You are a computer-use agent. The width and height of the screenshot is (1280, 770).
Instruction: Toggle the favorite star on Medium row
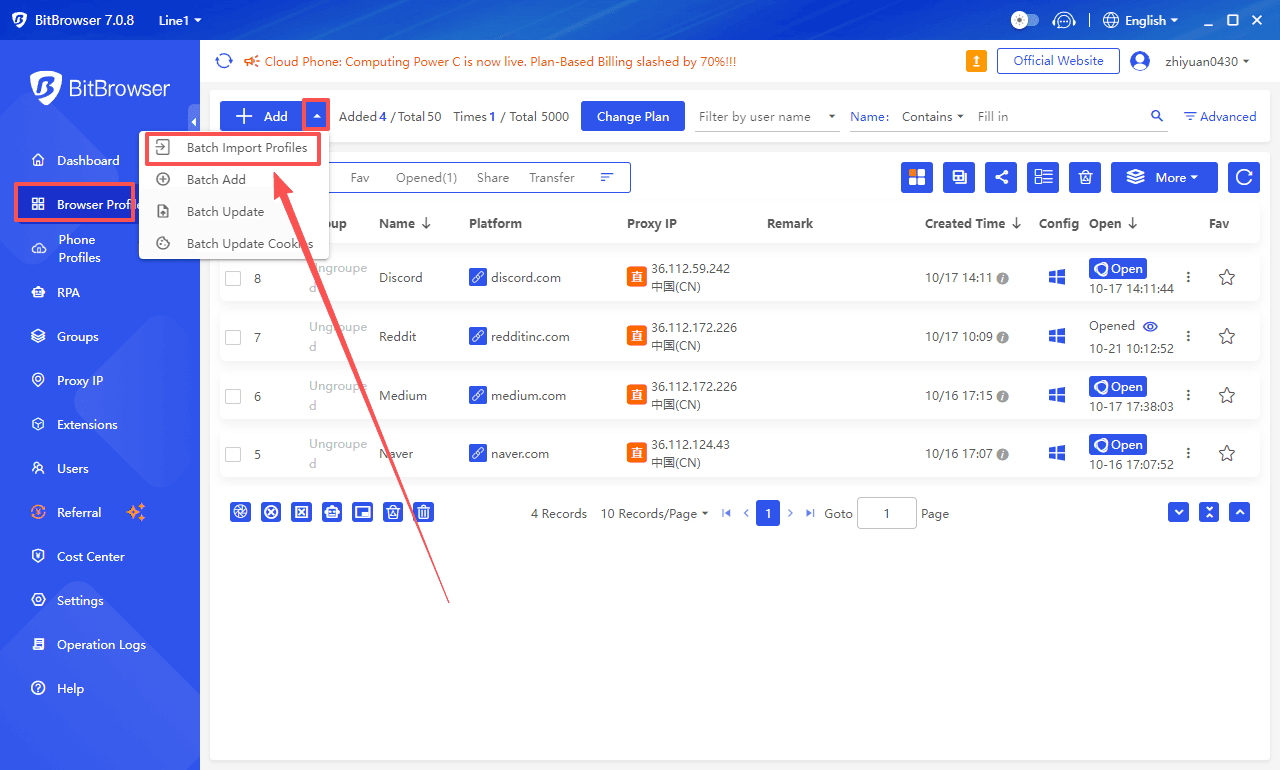[1227, 394]
